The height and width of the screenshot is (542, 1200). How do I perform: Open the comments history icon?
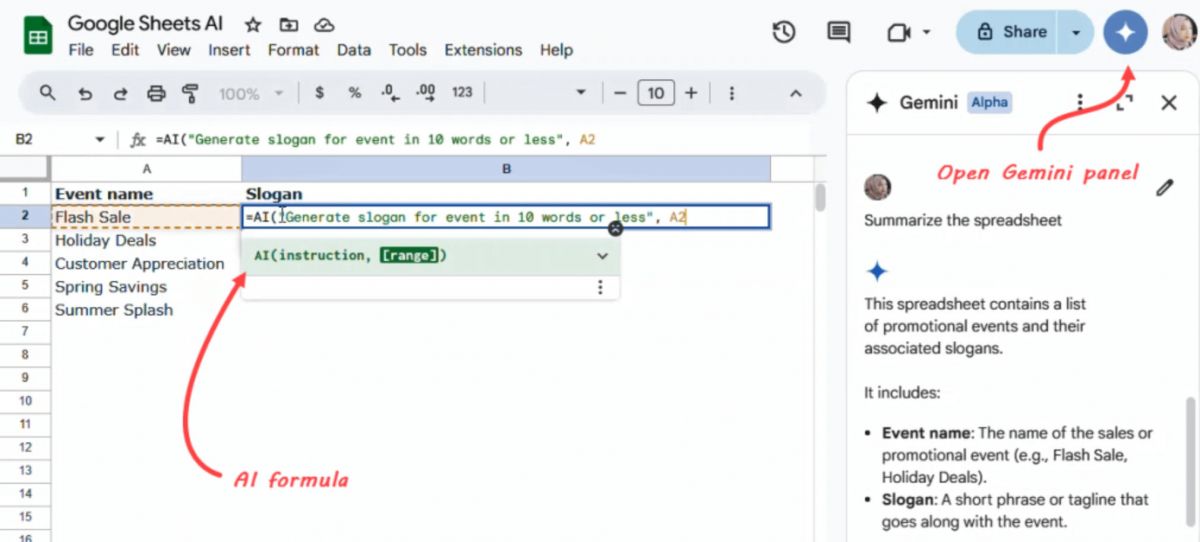click(x=838, y=32)
